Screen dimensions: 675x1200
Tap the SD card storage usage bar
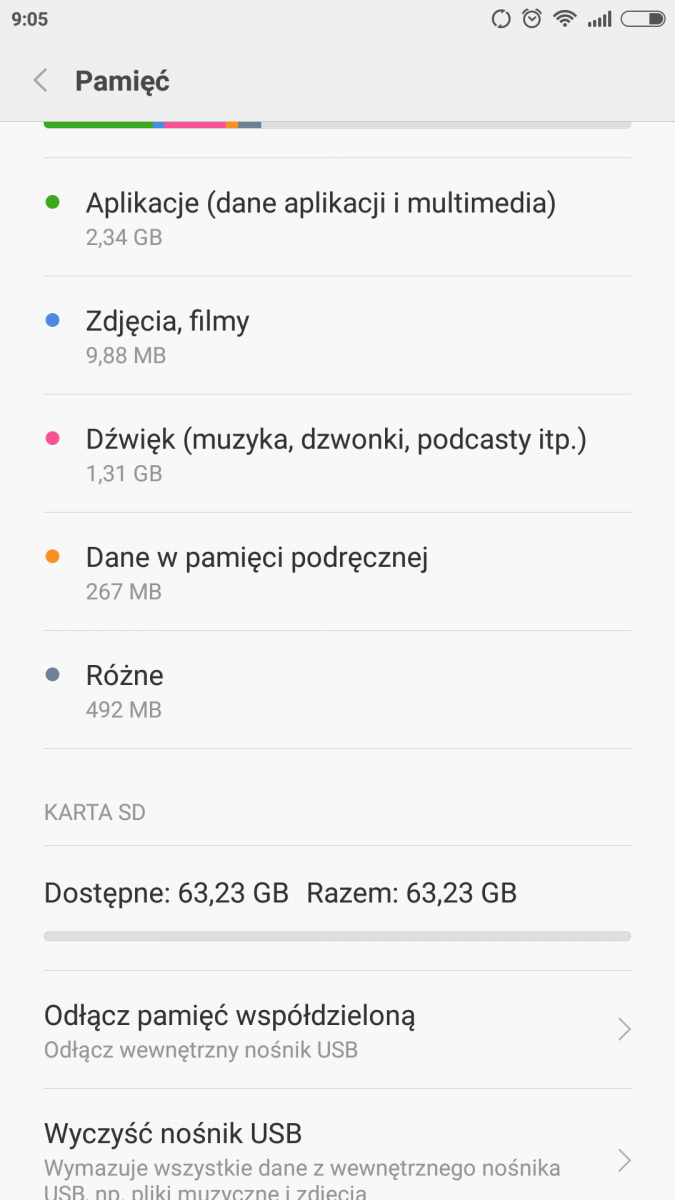click(x=337, y=937)
